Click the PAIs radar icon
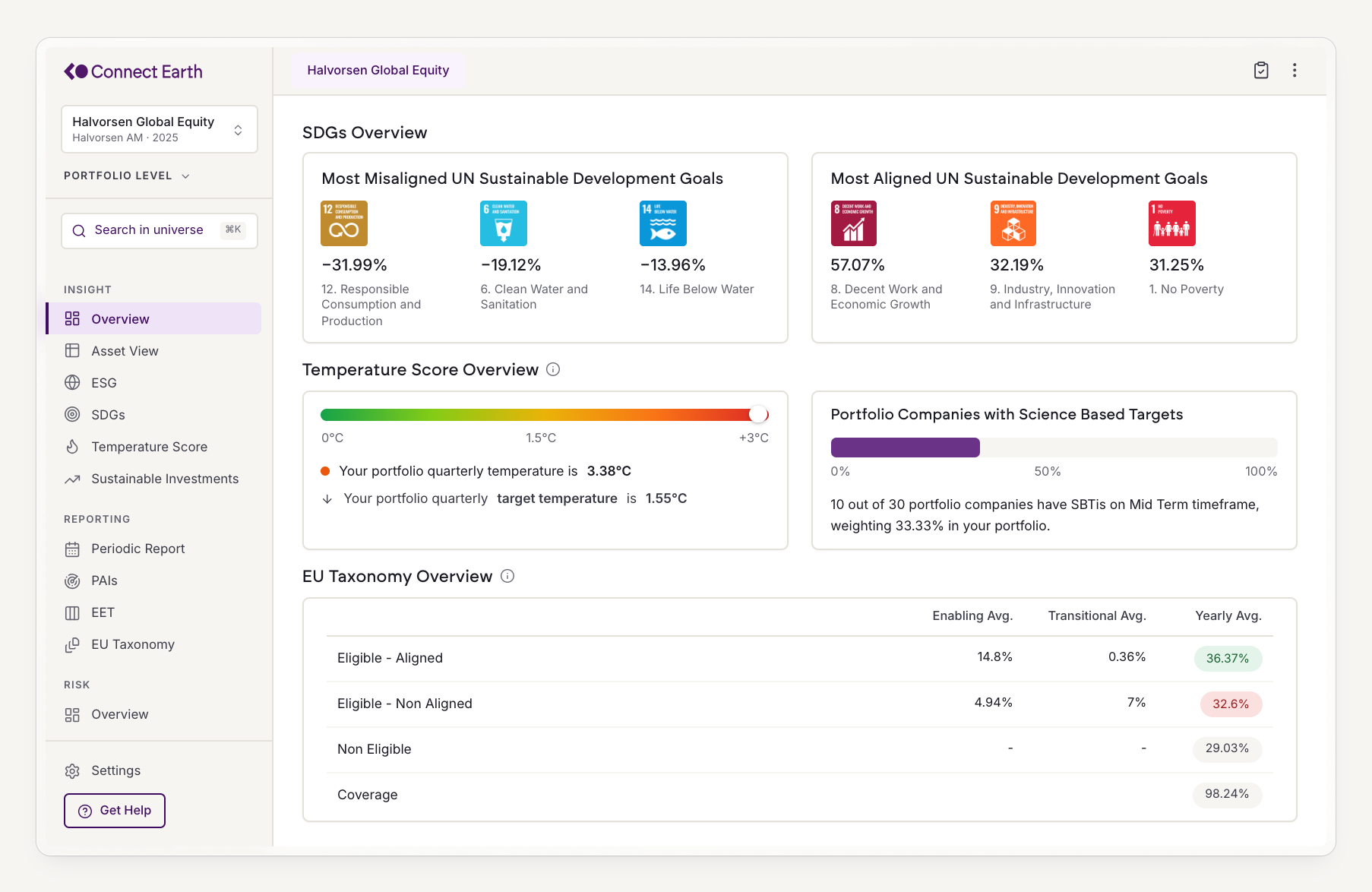Screen dimensions: 1372x892 (x=72, y=580)
